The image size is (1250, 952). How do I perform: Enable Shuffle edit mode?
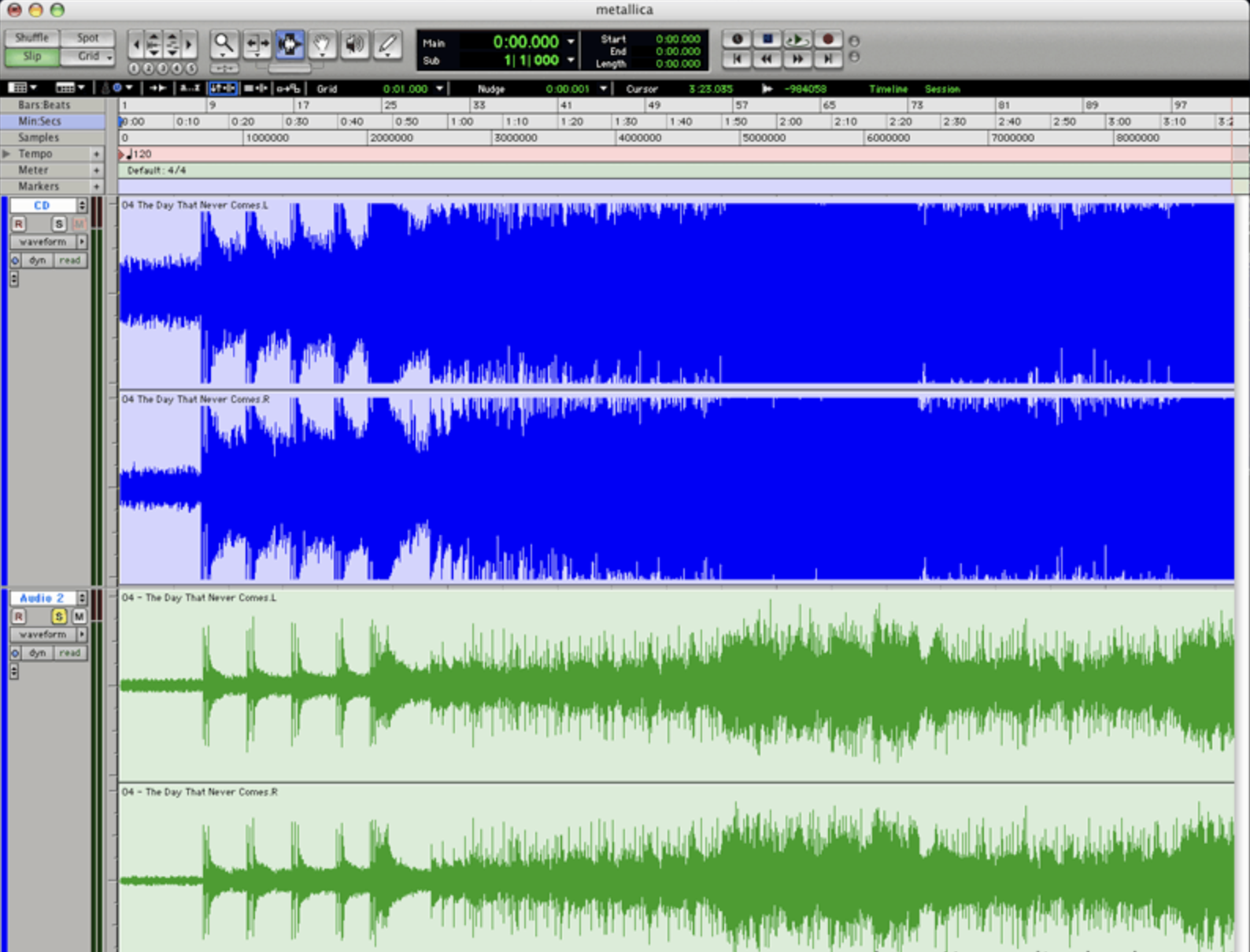[31, 38]
